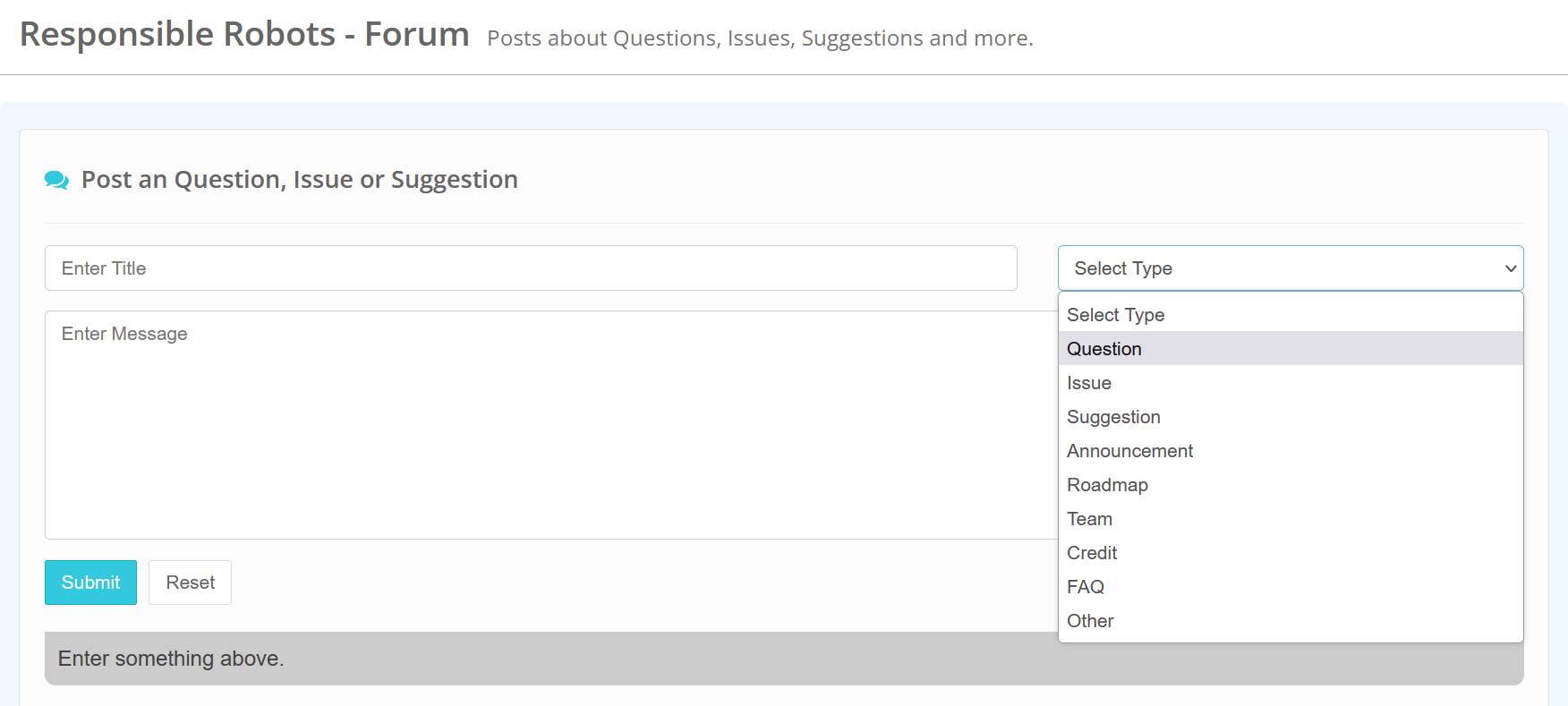Hit the Reset button
The width and height of the screenshot is (1568, 706).
tap(190, 583)
